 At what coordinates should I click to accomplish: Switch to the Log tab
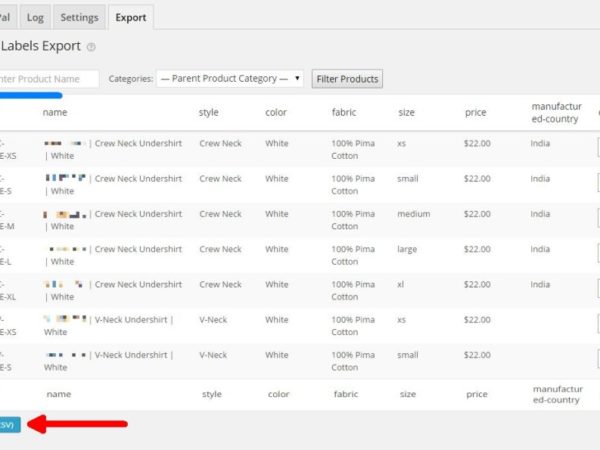point(35,17)
